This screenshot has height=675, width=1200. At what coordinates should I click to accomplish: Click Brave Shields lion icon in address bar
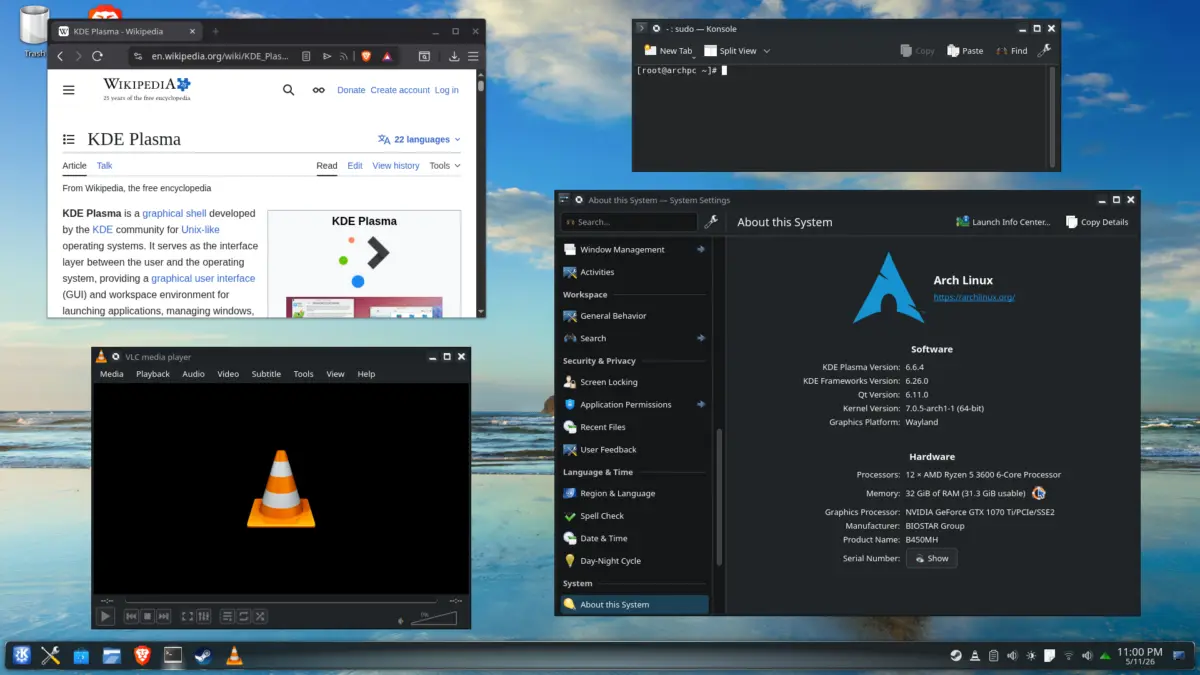(366, 57)
